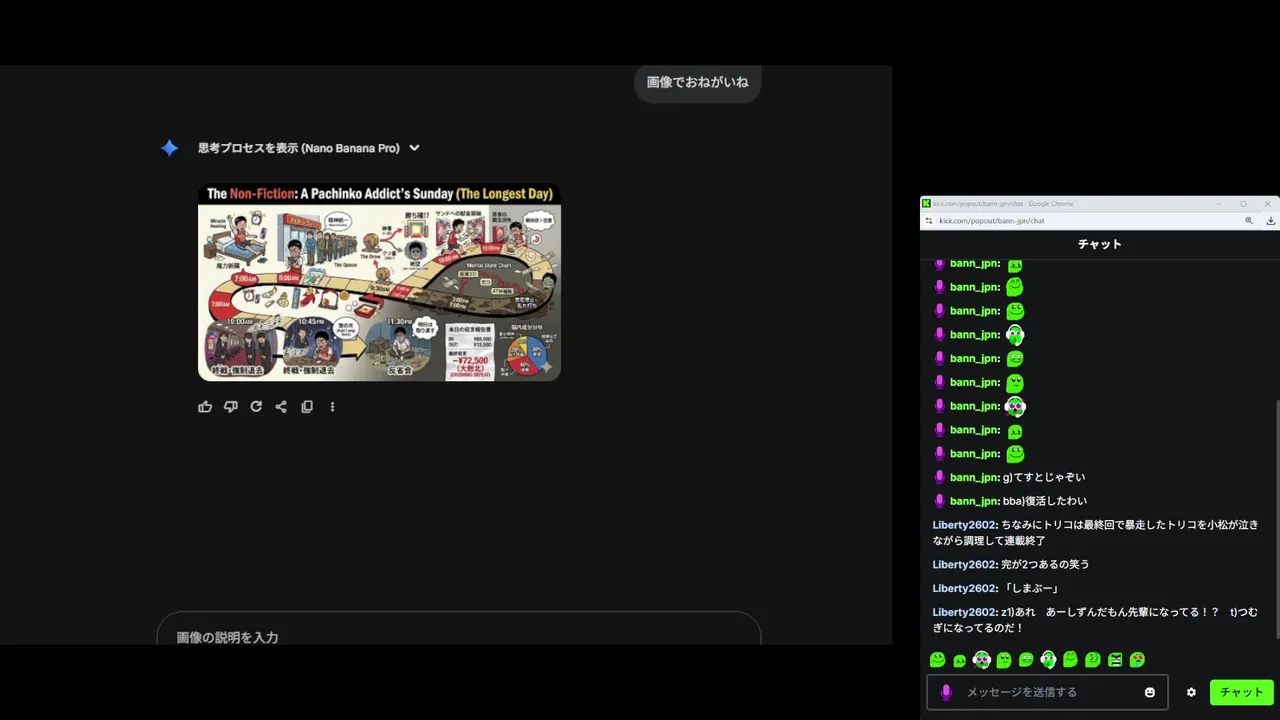This screenshot has height=720, width=1280.
Task: Insert the wide-smiling green quick emote
Action: [x=938, y=660]
